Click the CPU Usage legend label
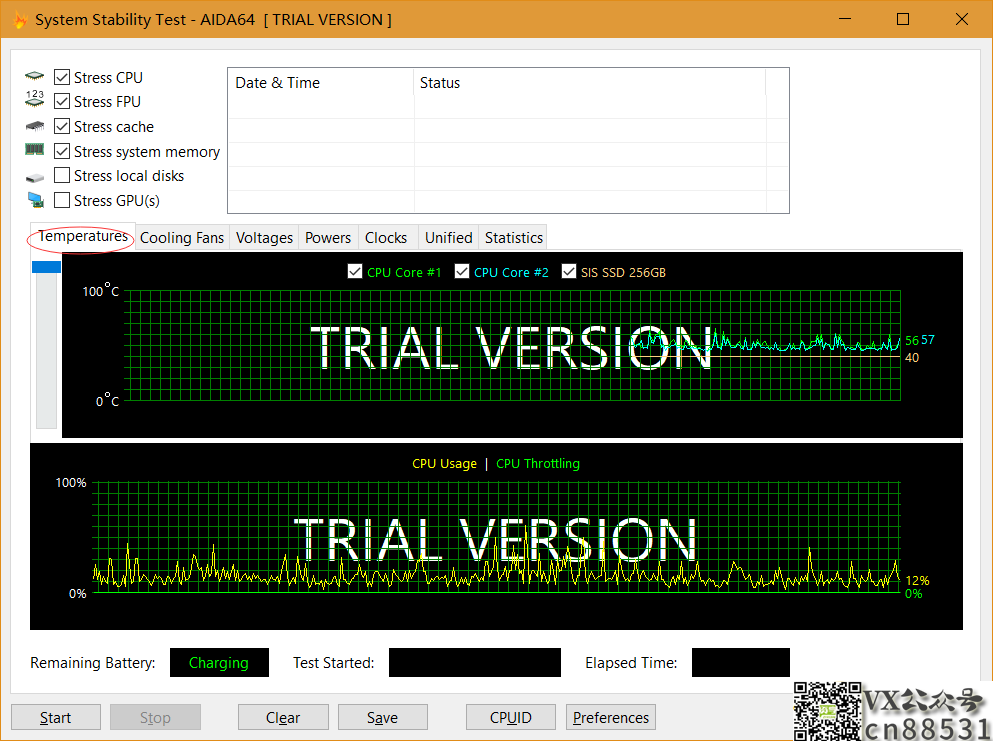993x741 pixels. click(x=444, y=463)
